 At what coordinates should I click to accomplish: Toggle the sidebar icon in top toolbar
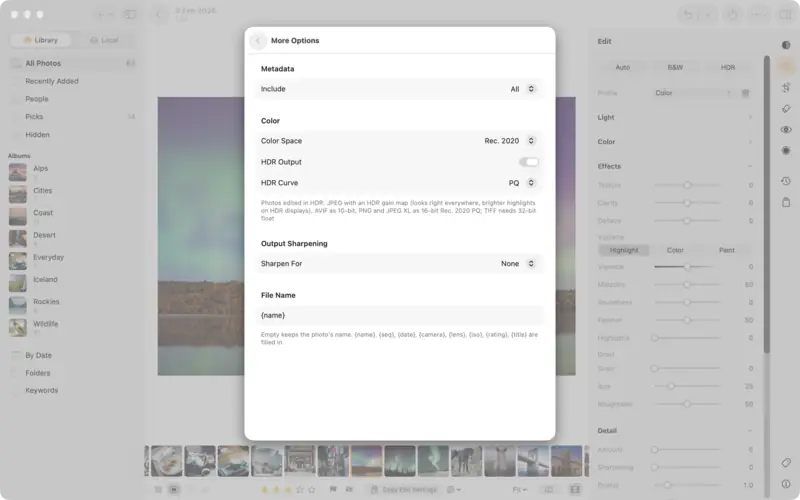131,14
